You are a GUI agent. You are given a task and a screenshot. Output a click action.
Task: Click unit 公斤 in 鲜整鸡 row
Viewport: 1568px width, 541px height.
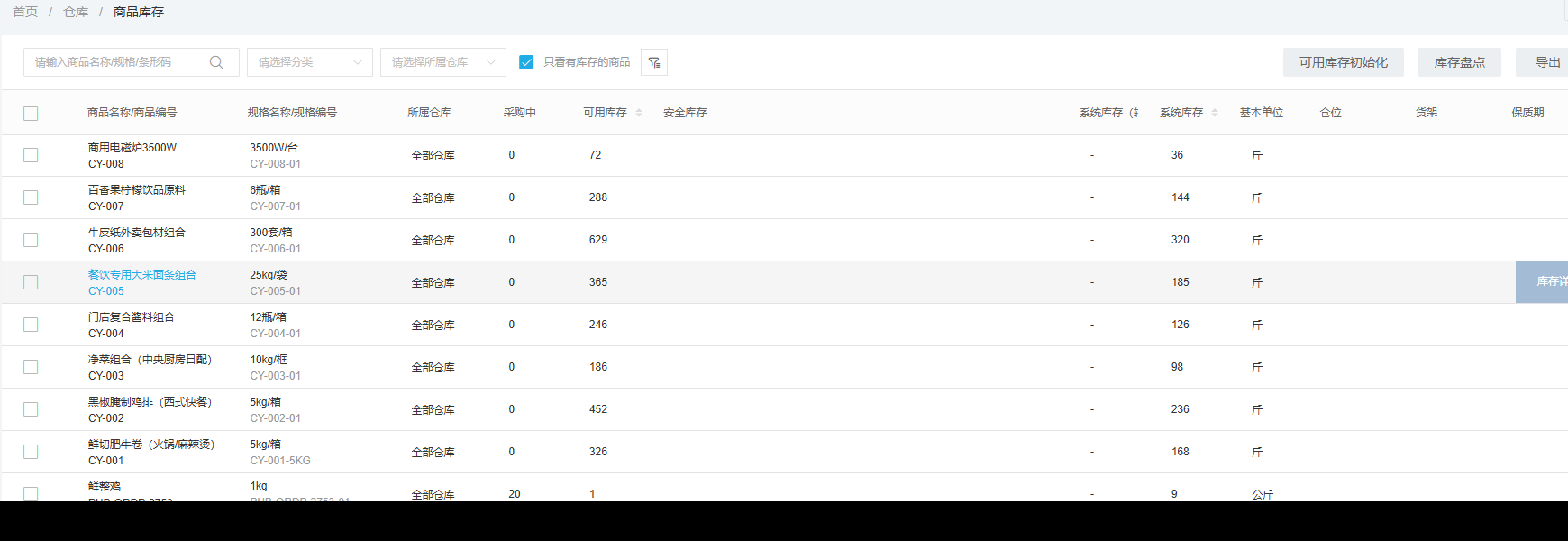click(1263, 495)
